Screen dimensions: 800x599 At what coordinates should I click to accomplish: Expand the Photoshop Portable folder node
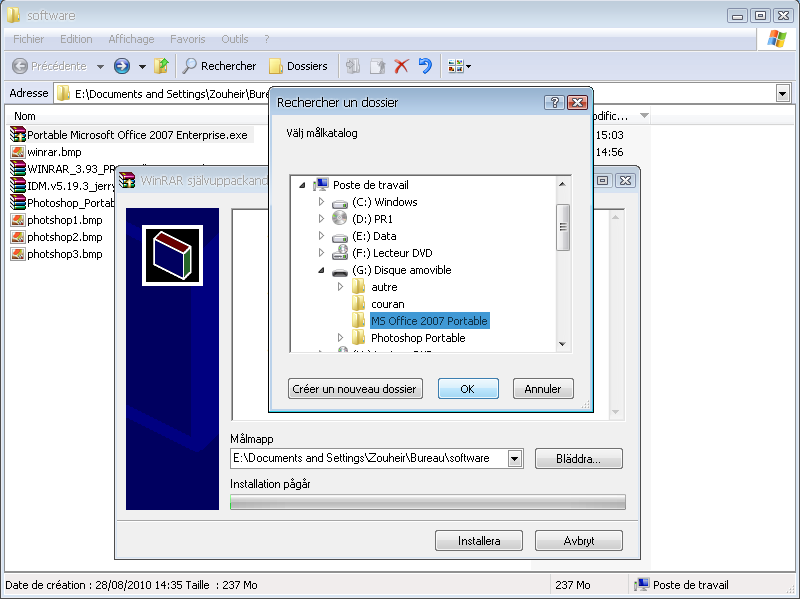340,337
